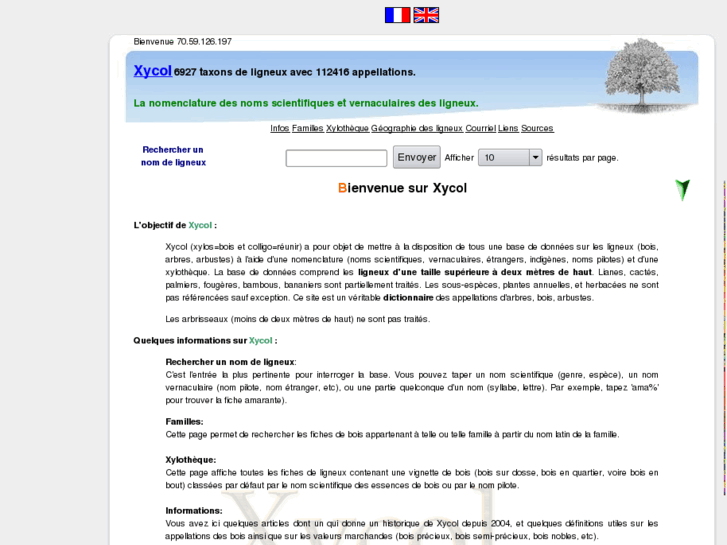Open the Xylothèque page
Image resolution: width=727 pixels, height=545 pixels.
tap(347, 128)
